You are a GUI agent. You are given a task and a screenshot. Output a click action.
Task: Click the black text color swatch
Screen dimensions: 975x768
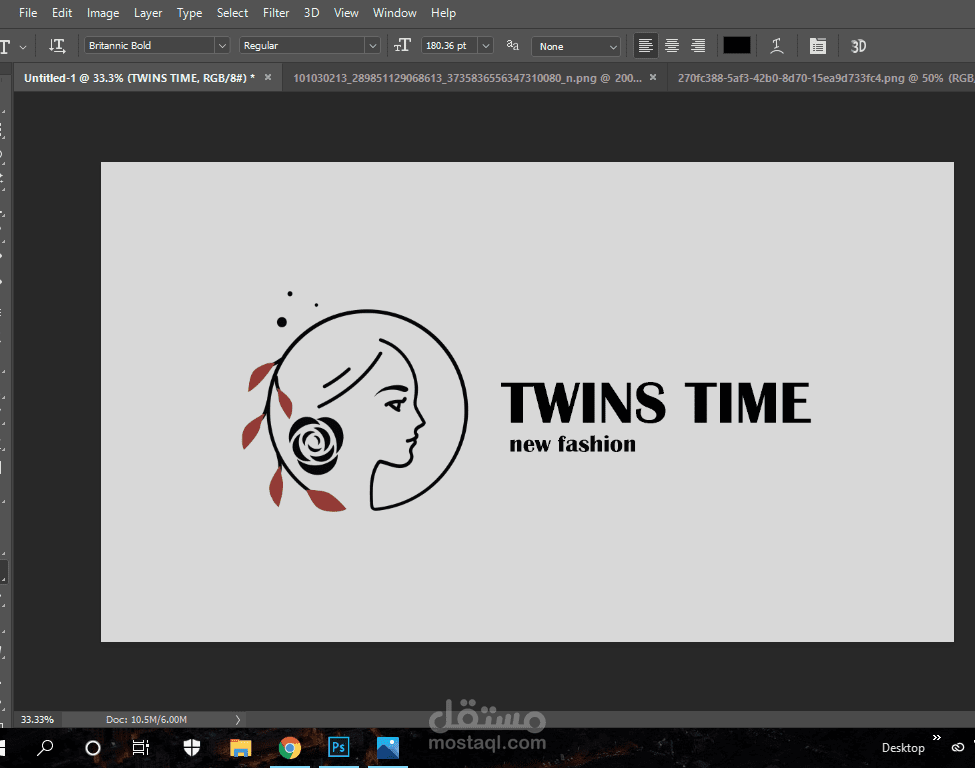[x=737, y=46]
